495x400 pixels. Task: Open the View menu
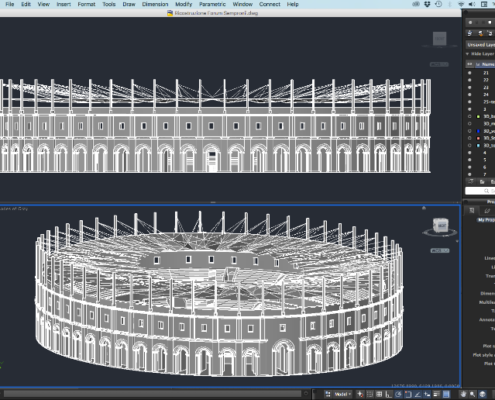(43, 4)
